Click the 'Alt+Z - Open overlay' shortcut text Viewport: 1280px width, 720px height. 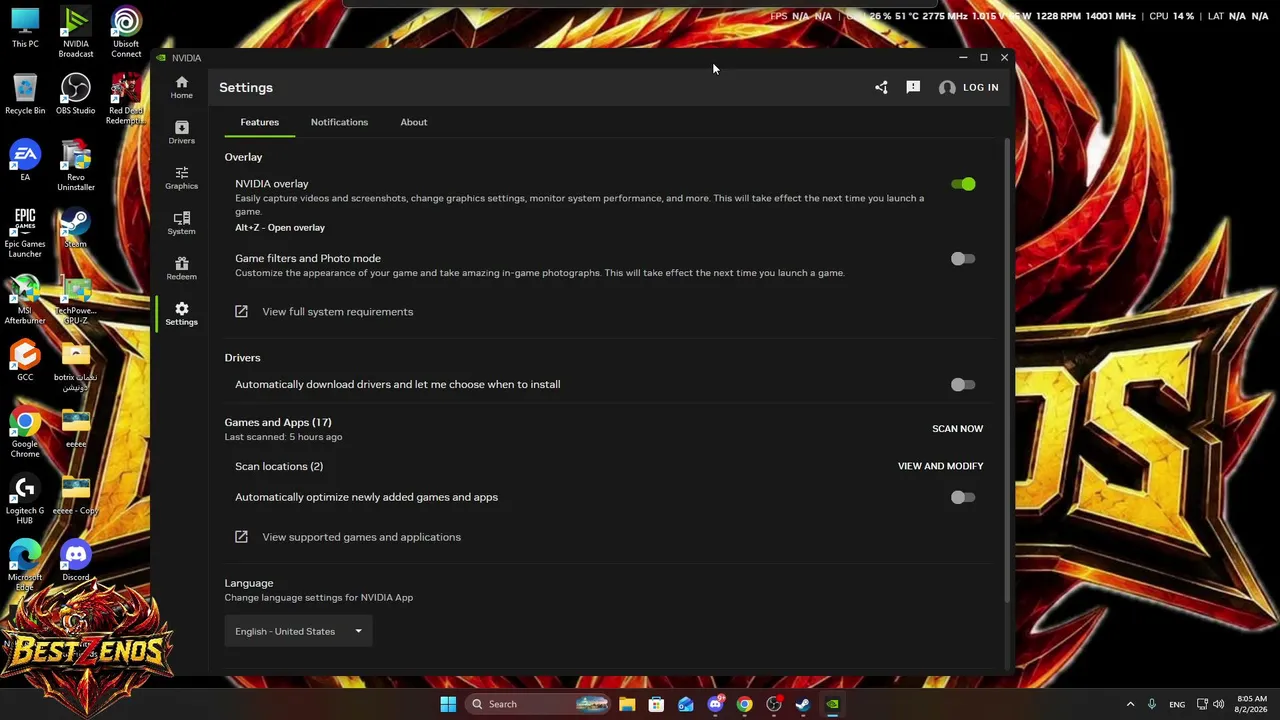click(280, 228)
